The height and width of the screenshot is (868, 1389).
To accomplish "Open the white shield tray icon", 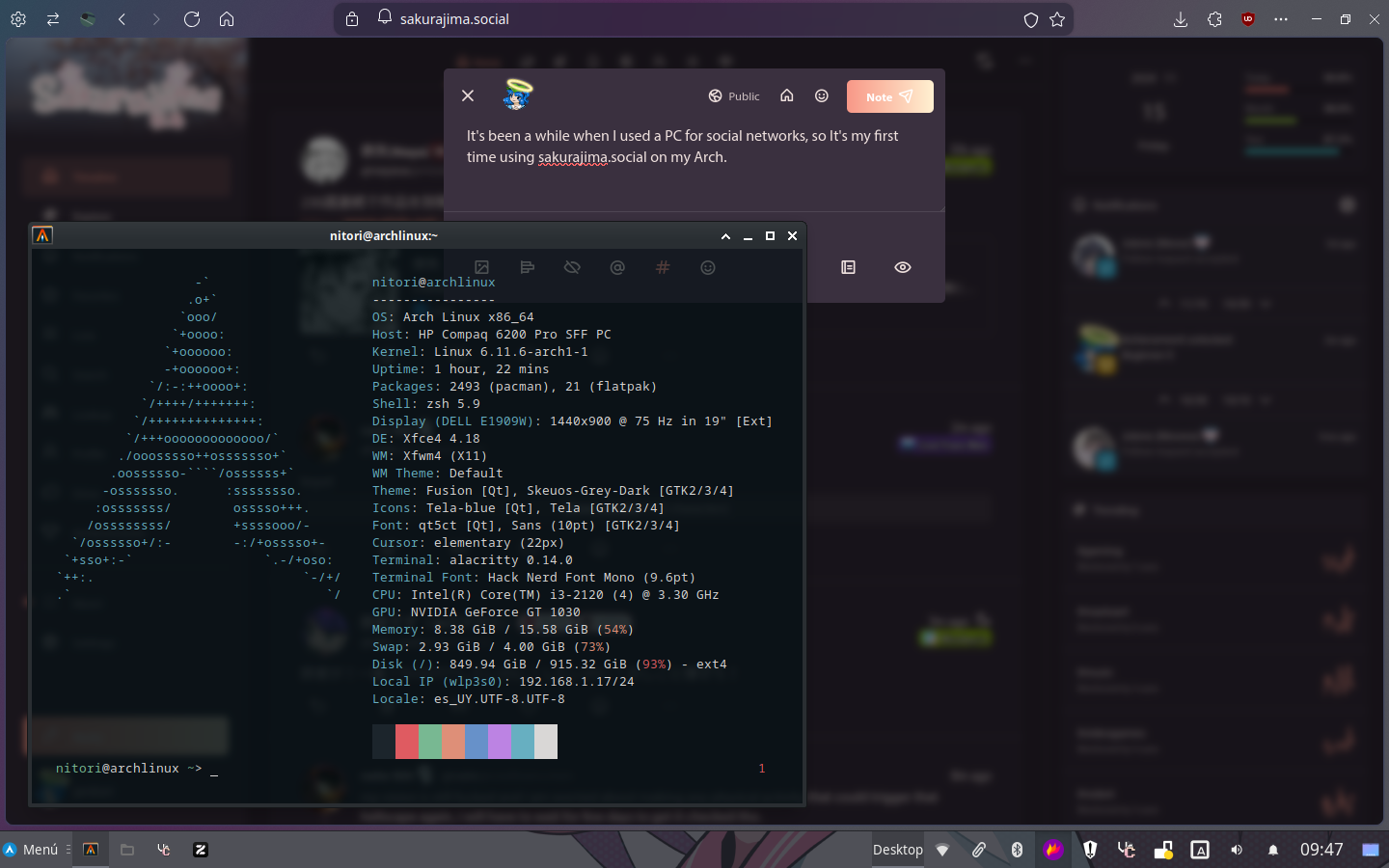I will pos(1090,850).
